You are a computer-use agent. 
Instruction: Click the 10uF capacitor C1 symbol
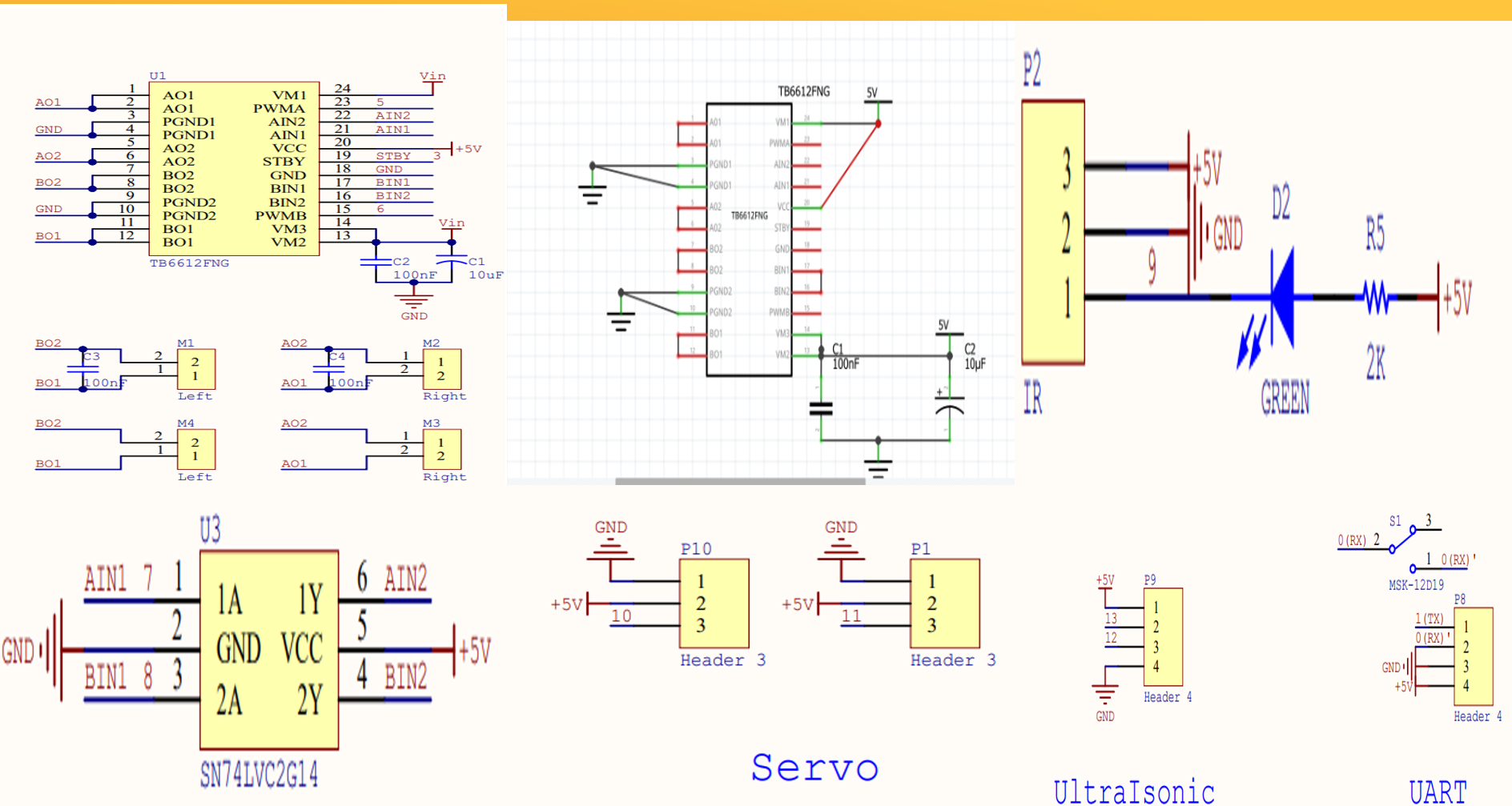[x=451, y=260]
